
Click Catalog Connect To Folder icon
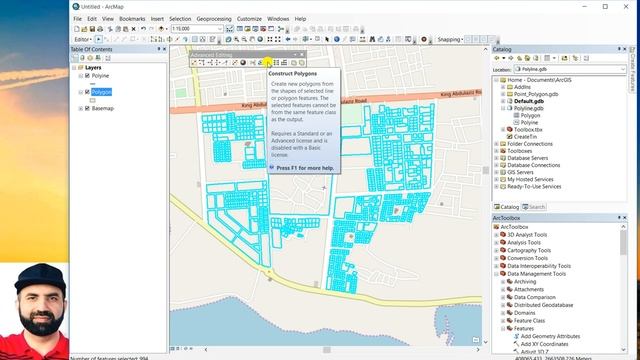(564, 58)
